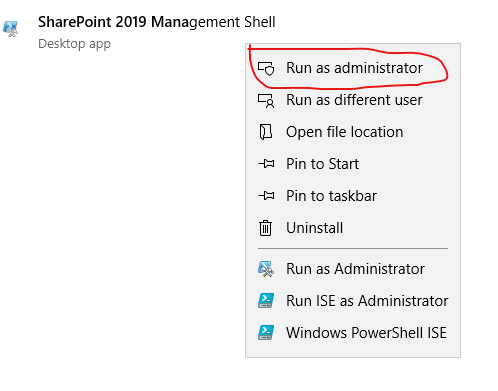The width and height of the screenshot is (498, 391).
Task: Click the folder icon beside Open file location
Action: click(266, 132)
